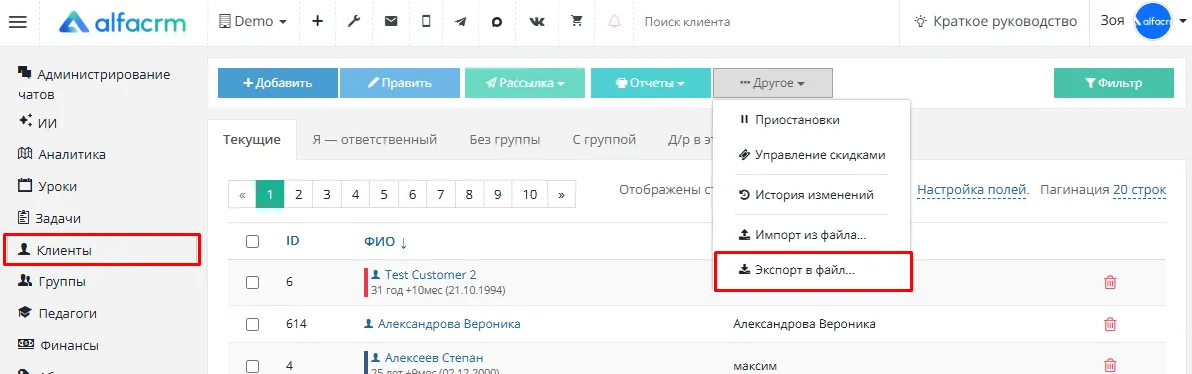1192x374 pixels.
Task: Open Краткое руководство link
Action: coord(996,21)
